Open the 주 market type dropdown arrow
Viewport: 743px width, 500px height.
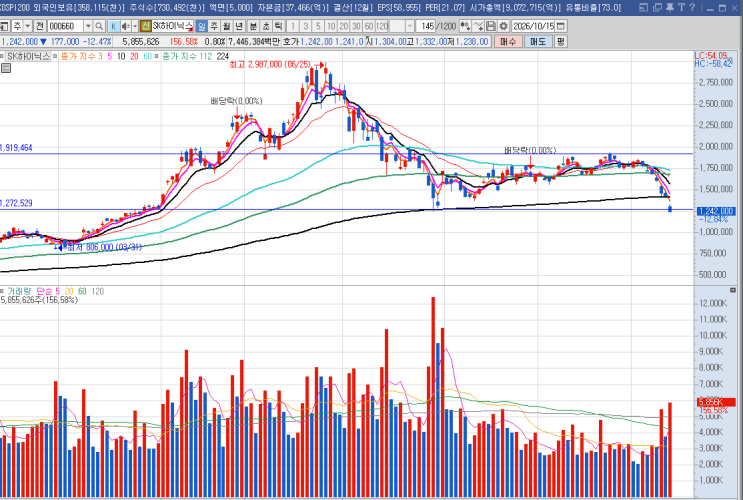(x=28, y=26)
